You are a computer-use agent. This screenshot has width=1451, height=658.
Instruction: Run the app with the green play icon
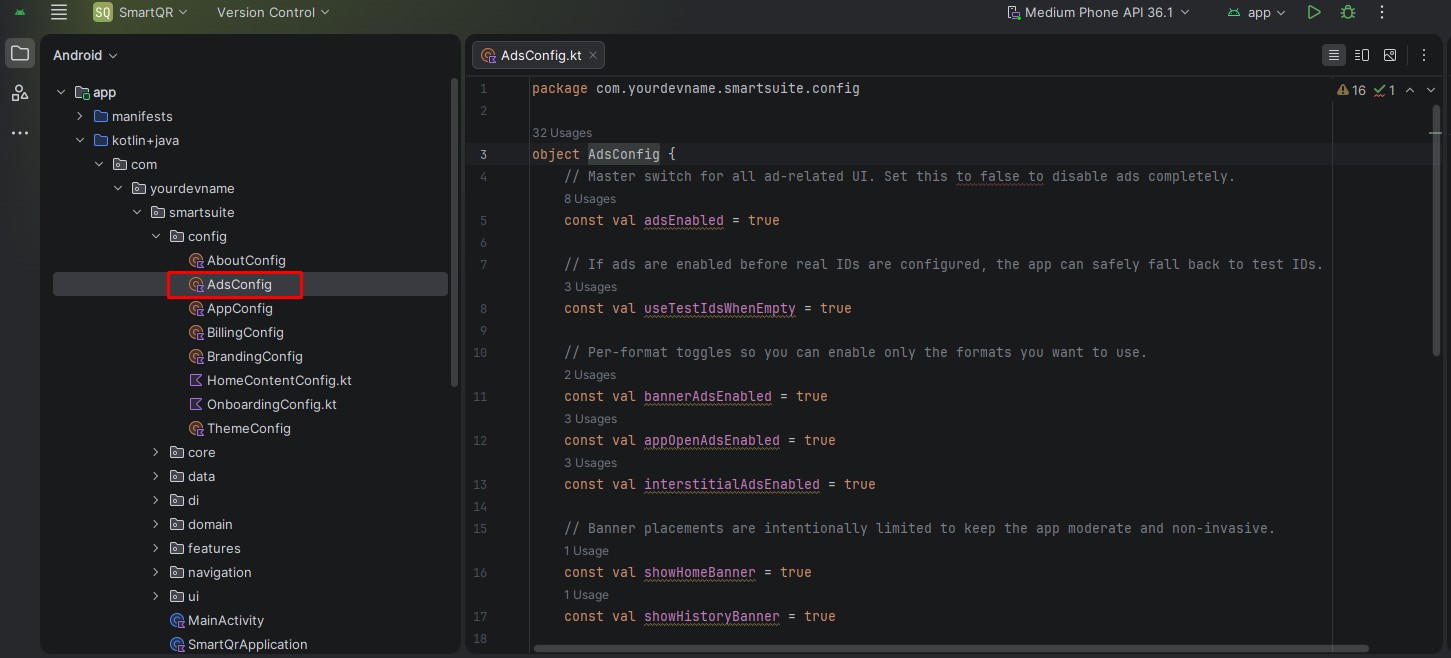[1314, 12]
